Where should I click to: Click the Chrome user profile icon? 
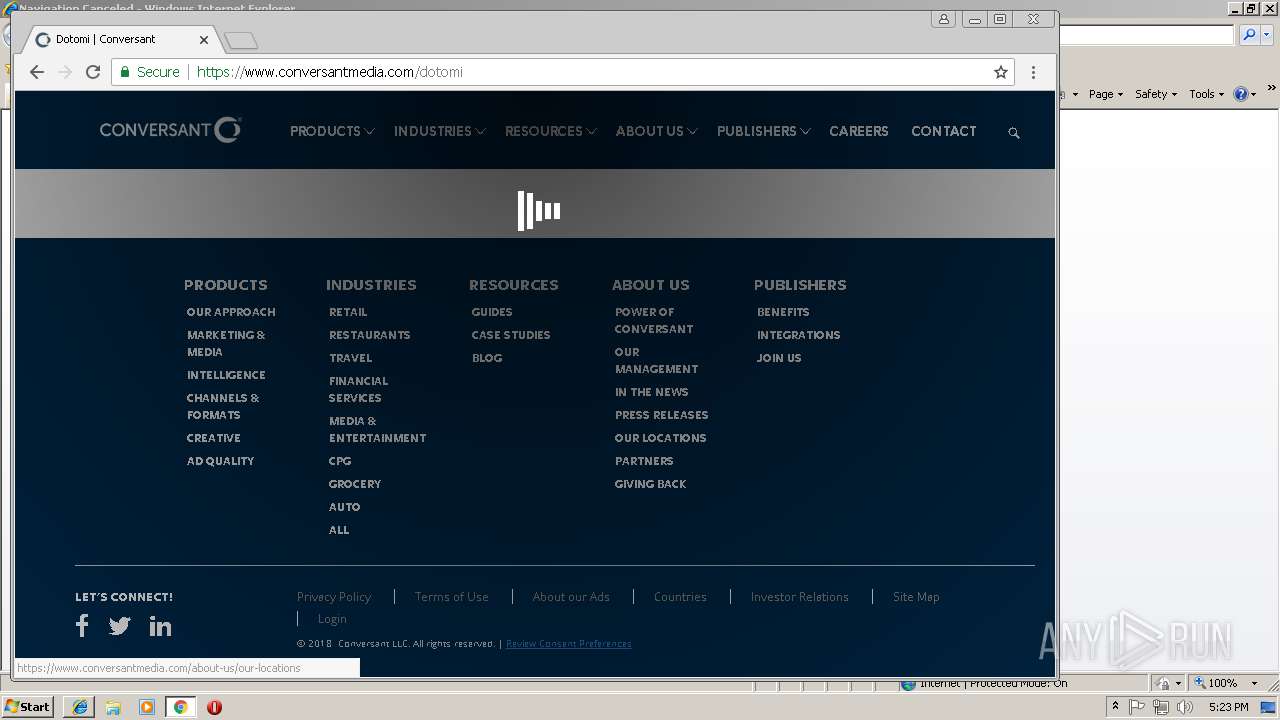(943, 19)
